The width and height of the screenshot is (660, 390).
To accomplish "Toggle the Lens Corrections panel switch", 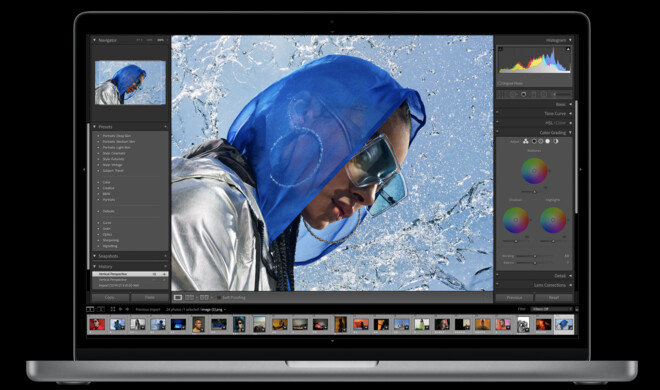I will (497, 284).
